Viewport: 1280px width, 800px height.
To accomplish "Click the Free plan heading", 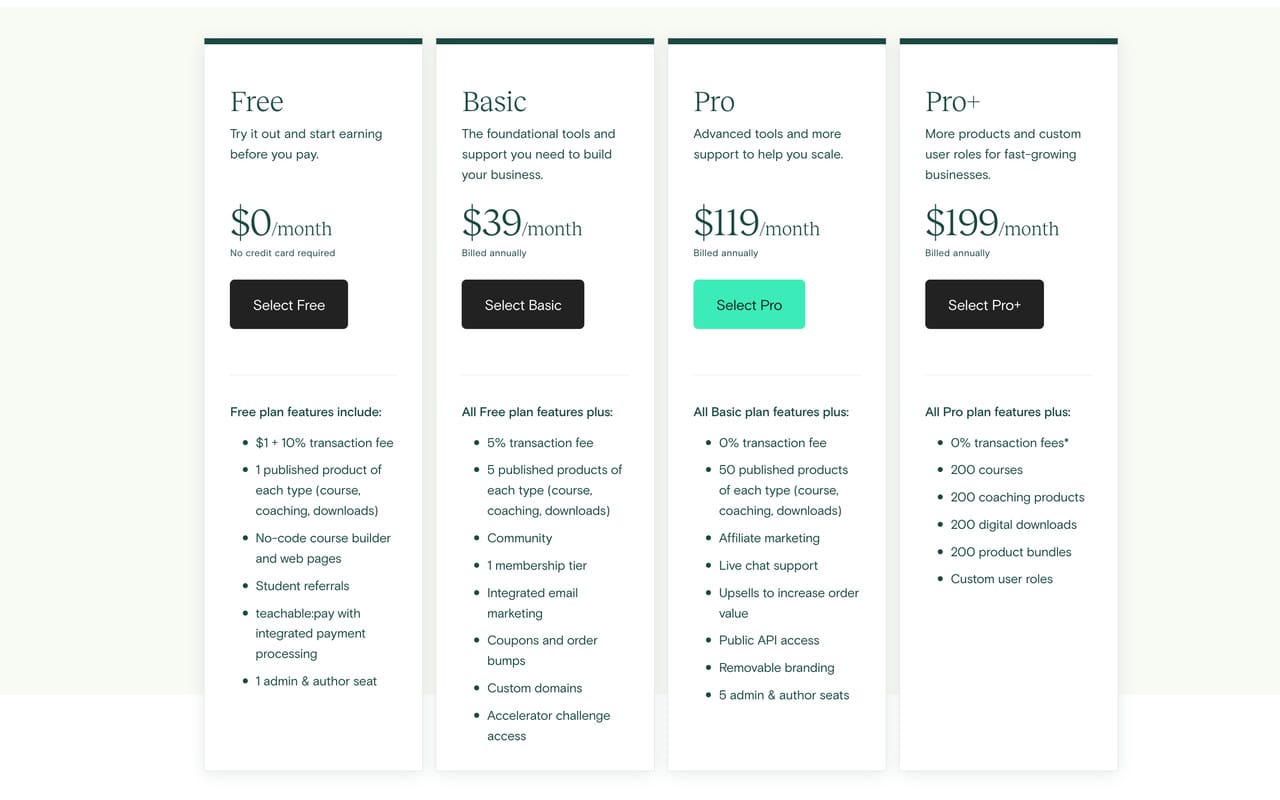I will [x=256, y=101].
